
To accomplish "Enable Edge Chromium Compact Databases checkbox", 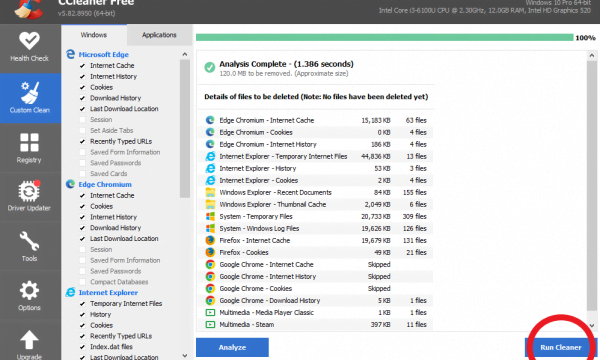I will (82, 282).
